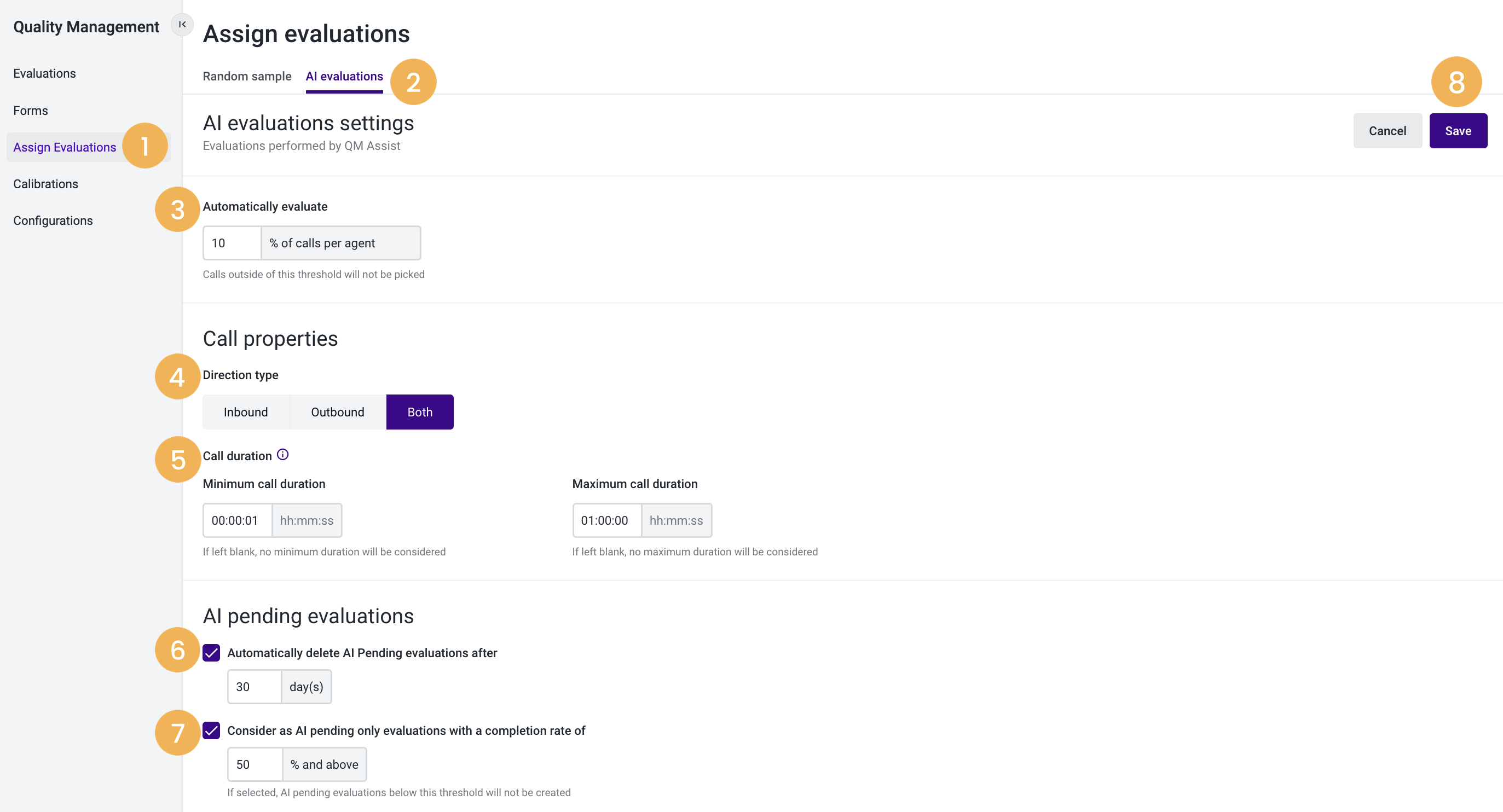Image resolution: width=1503 pixels, height=812 pixels.
Task: Open the Forms section
Action: click(x=30, y=110)
